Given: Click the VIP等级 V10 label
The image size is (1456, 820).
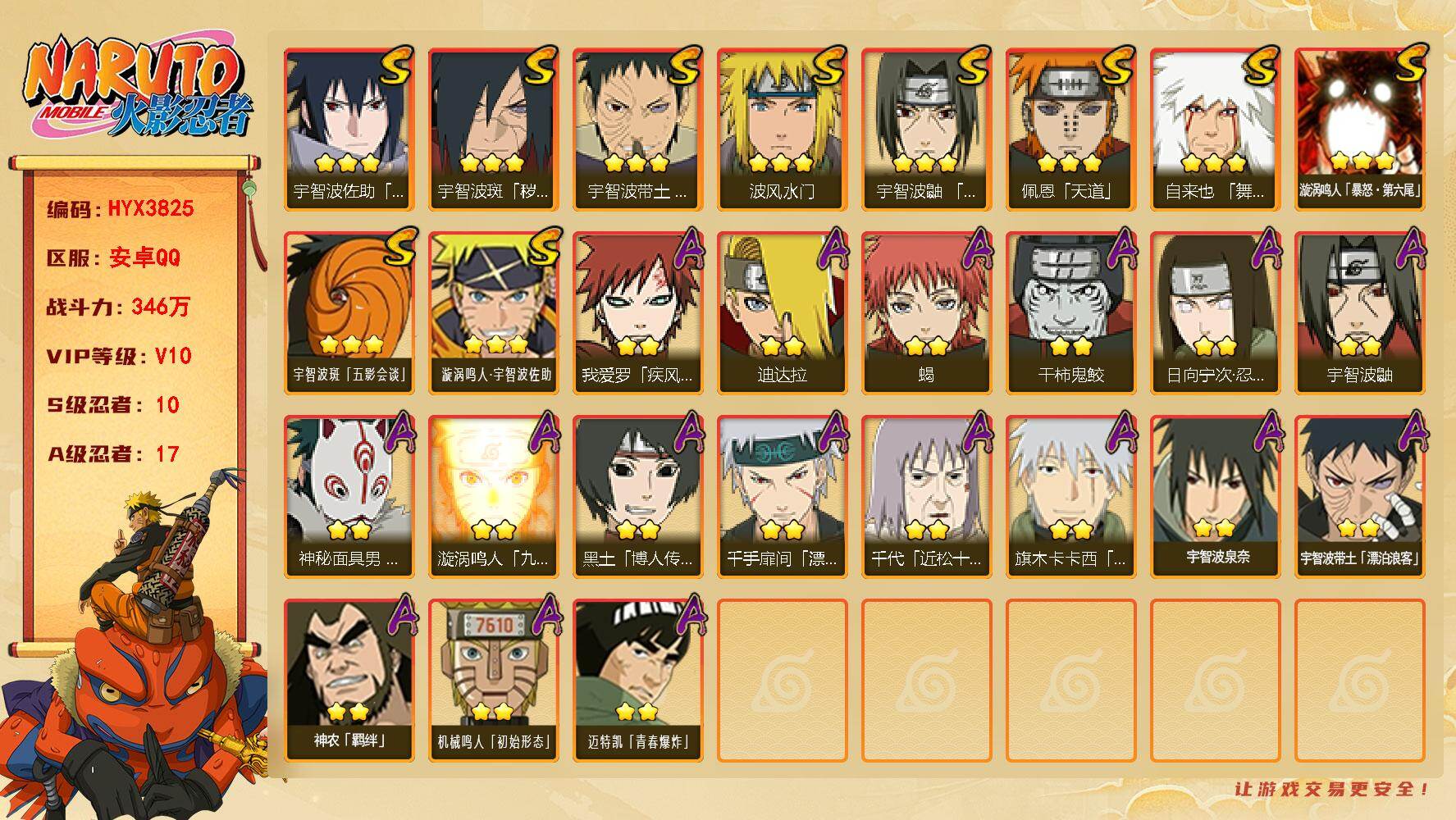Looking at the screenshot, I should 119,356.
